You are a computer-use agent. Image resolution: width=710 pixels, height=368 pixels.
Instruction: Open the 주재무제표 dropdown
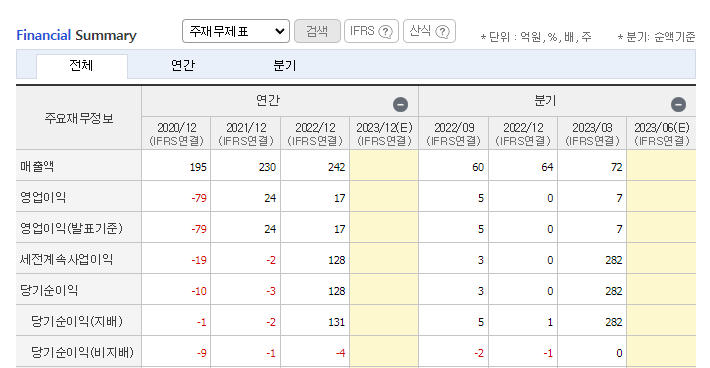pyautogui.click(x=235, y=31)
